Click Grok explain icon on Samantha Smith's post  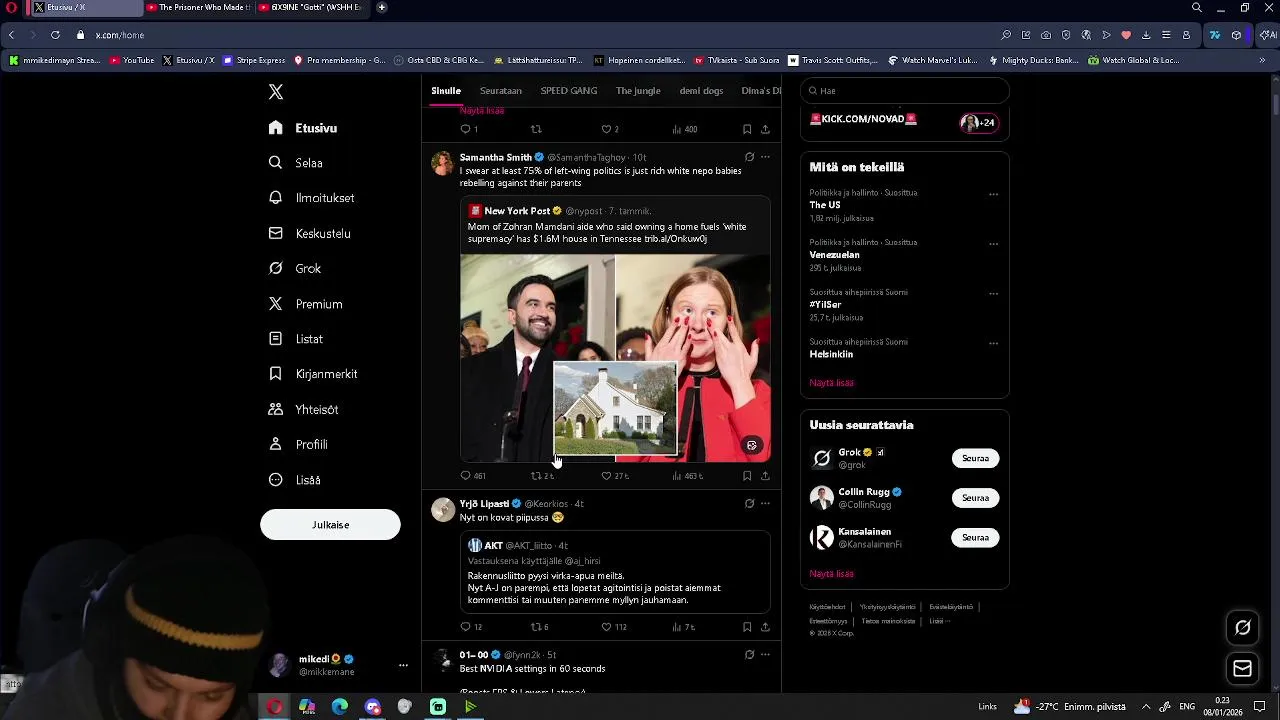[x=749, y=157]
